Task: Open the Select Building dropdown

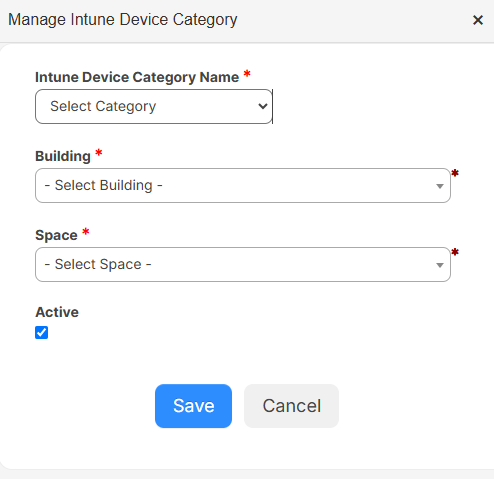Action: [x=243, y=185]
